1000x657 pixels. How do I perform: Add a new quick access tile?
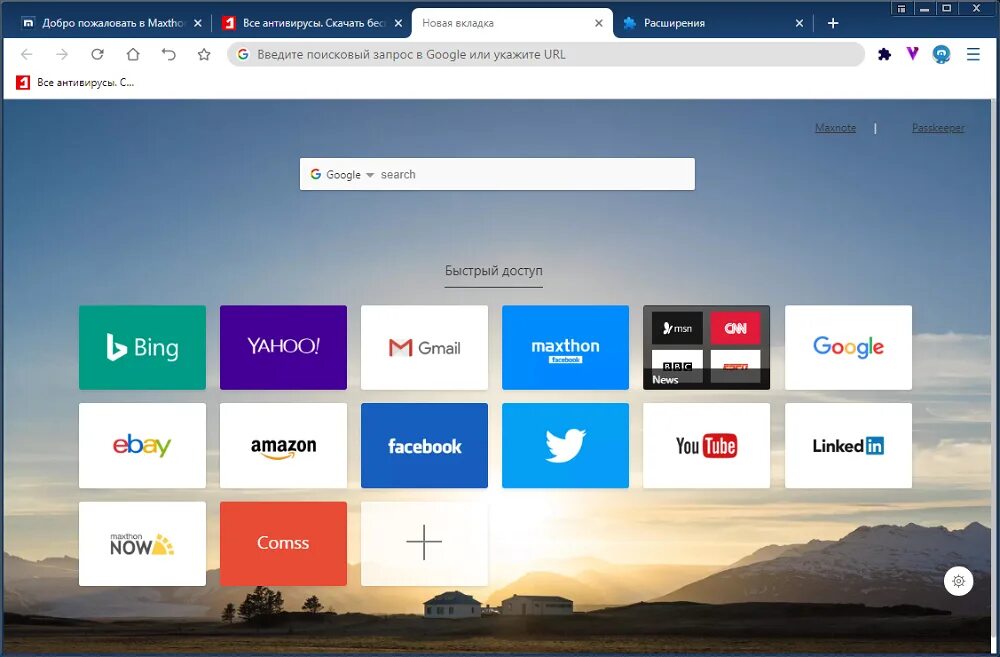click(x=424, y=543)
